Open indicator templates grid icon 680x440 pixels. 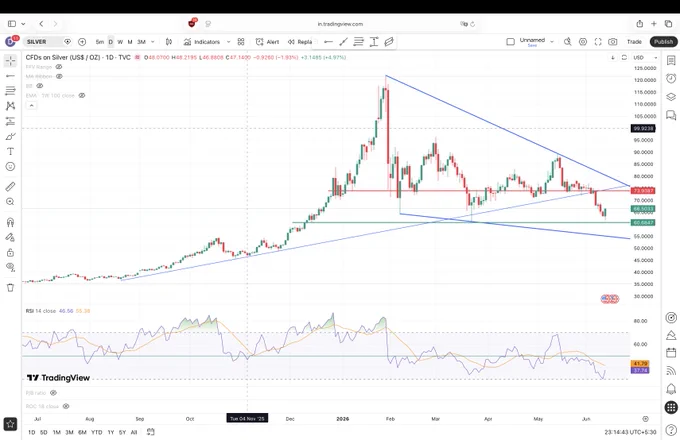241,42
